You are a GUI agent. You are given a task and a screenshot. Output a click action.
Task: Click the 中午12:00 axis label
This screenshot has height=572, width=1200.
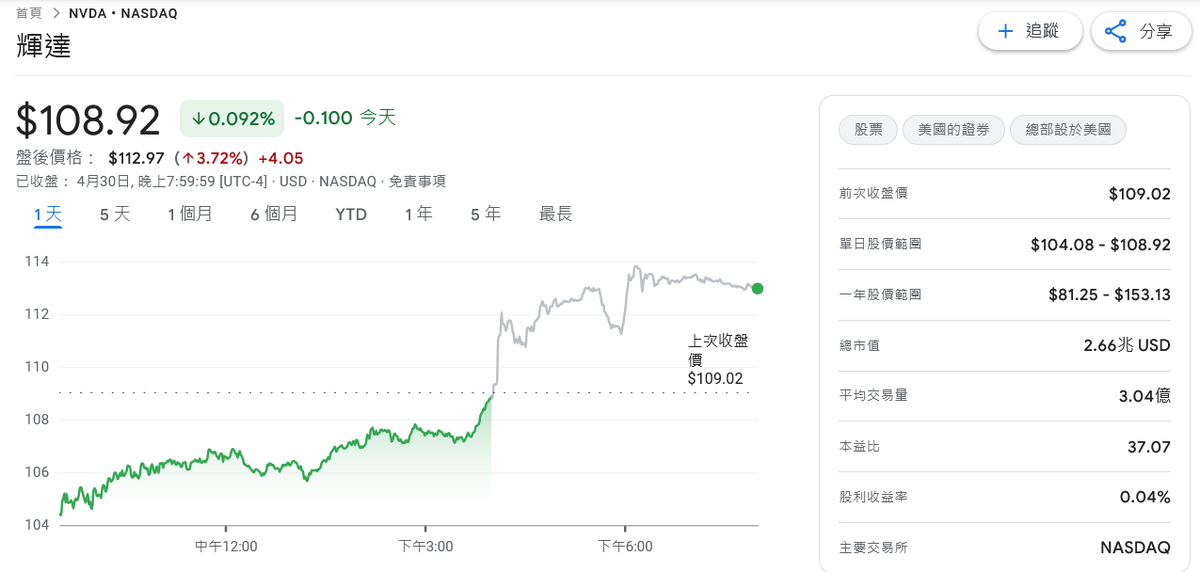point(226,546)
